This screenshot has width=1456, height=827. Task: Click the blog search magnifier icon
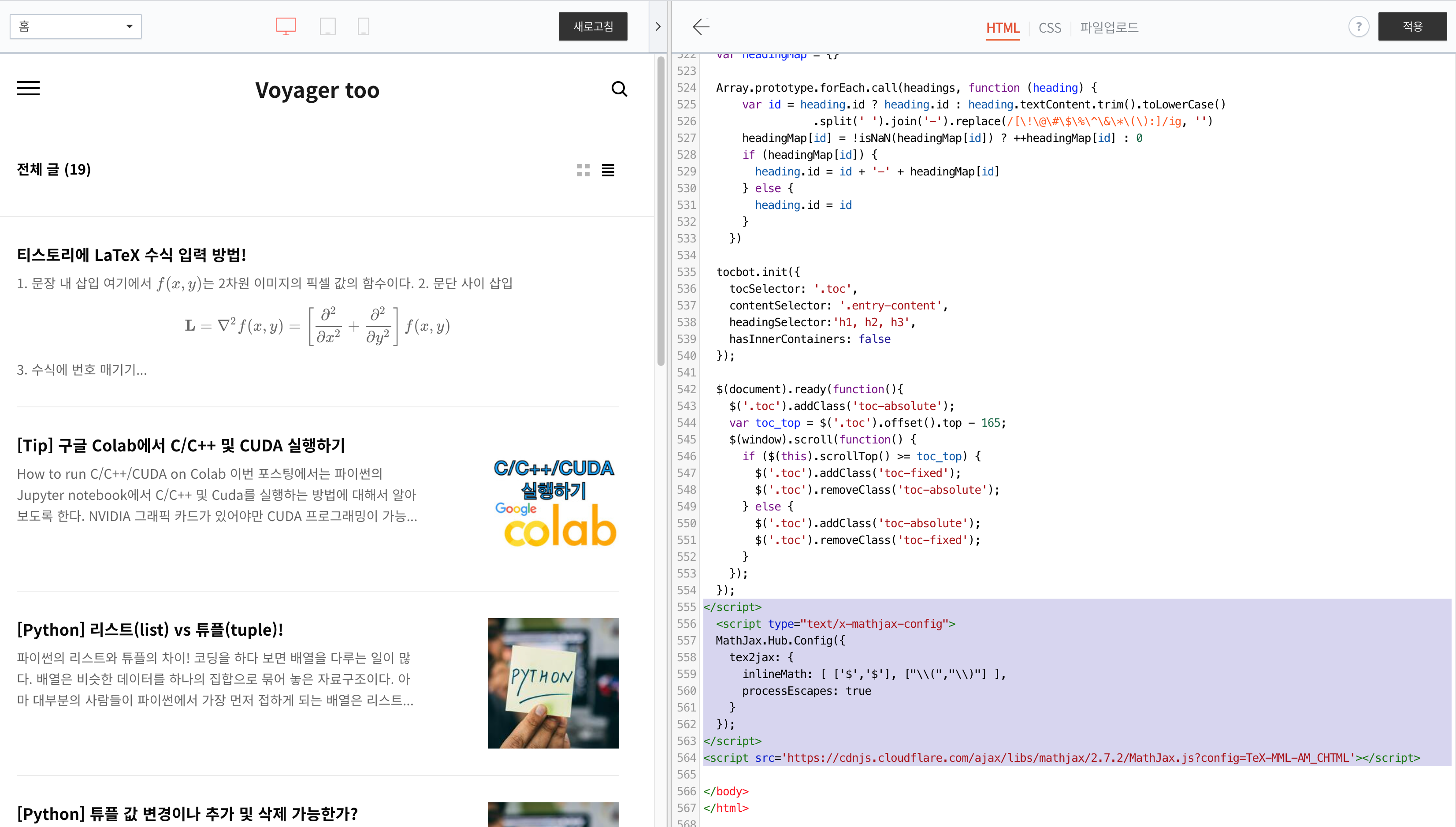point(619,89)
